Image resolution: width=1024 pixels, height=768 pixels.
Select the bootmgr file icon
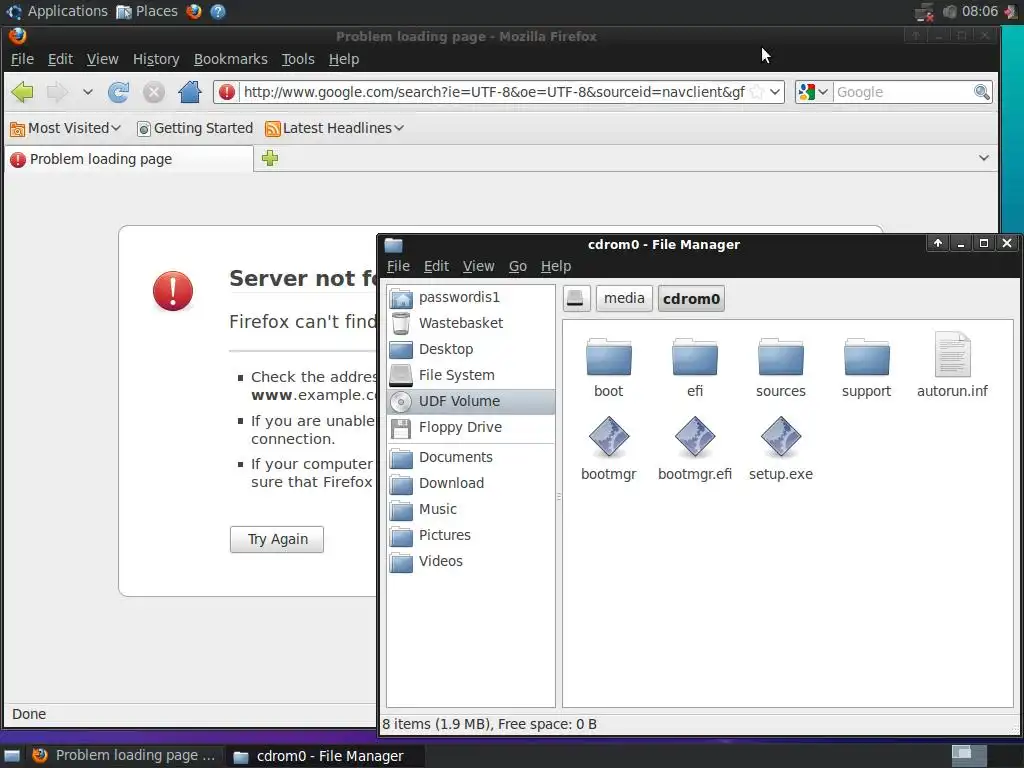tap(609, 438)
